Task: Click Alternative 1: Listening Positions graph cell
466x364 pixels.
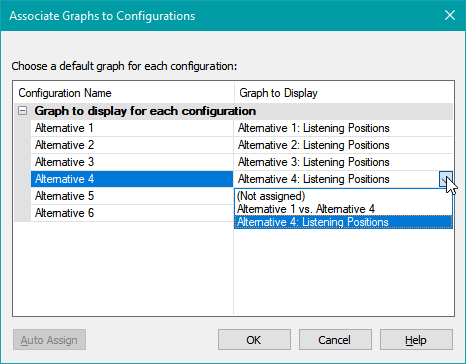Action: [x=343, y=128]
